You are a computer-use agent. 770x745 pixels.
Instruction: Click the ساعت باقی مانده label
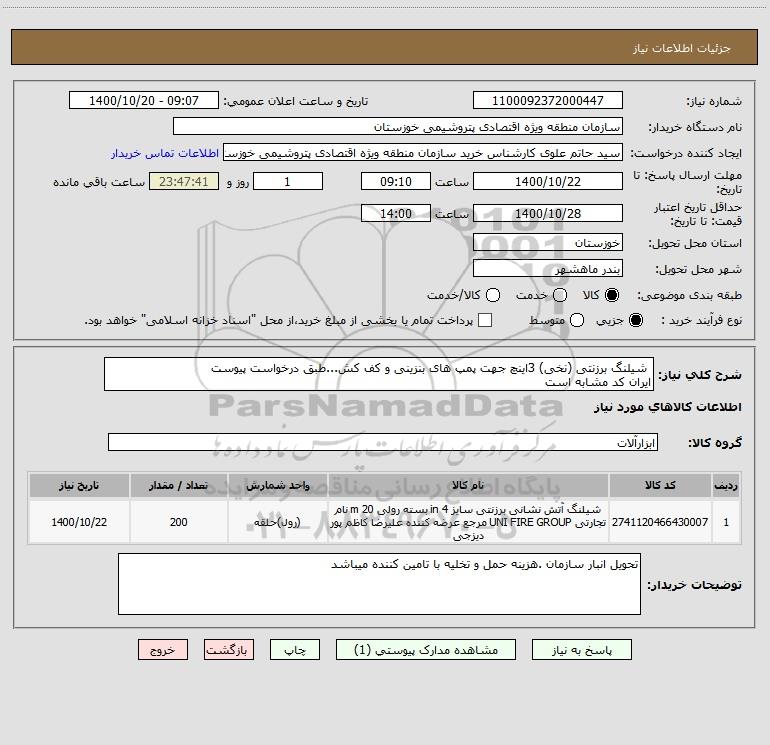(99, 182)
